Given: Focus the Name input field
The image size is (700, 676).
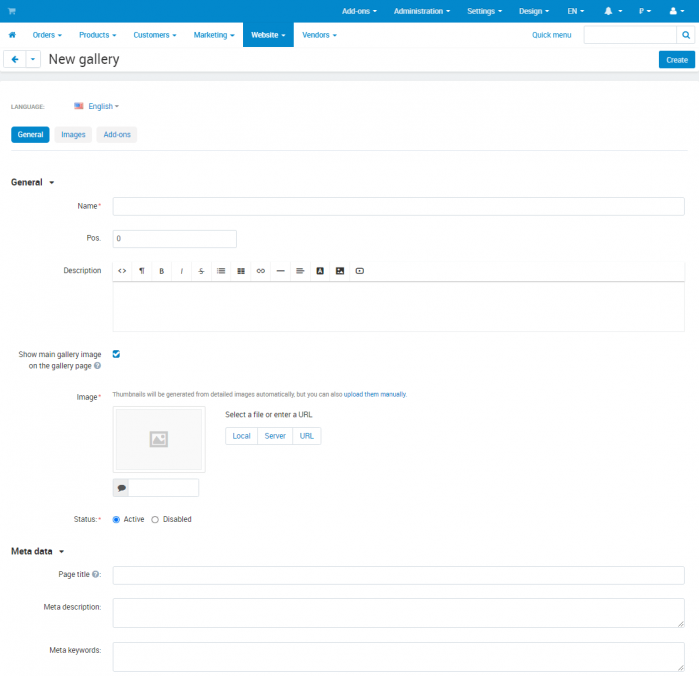Looking at the screenshot, I should click(x=398, y=206).
